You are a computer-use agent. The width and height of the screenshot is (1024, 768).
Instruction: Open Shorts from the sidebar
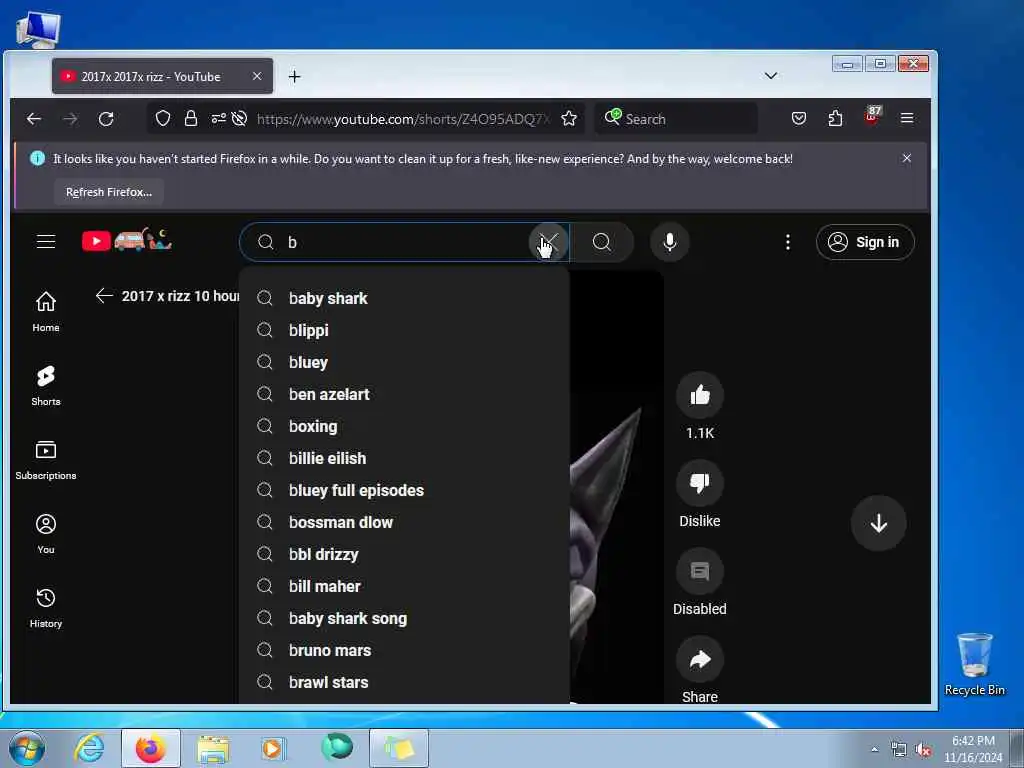[46, 385]
